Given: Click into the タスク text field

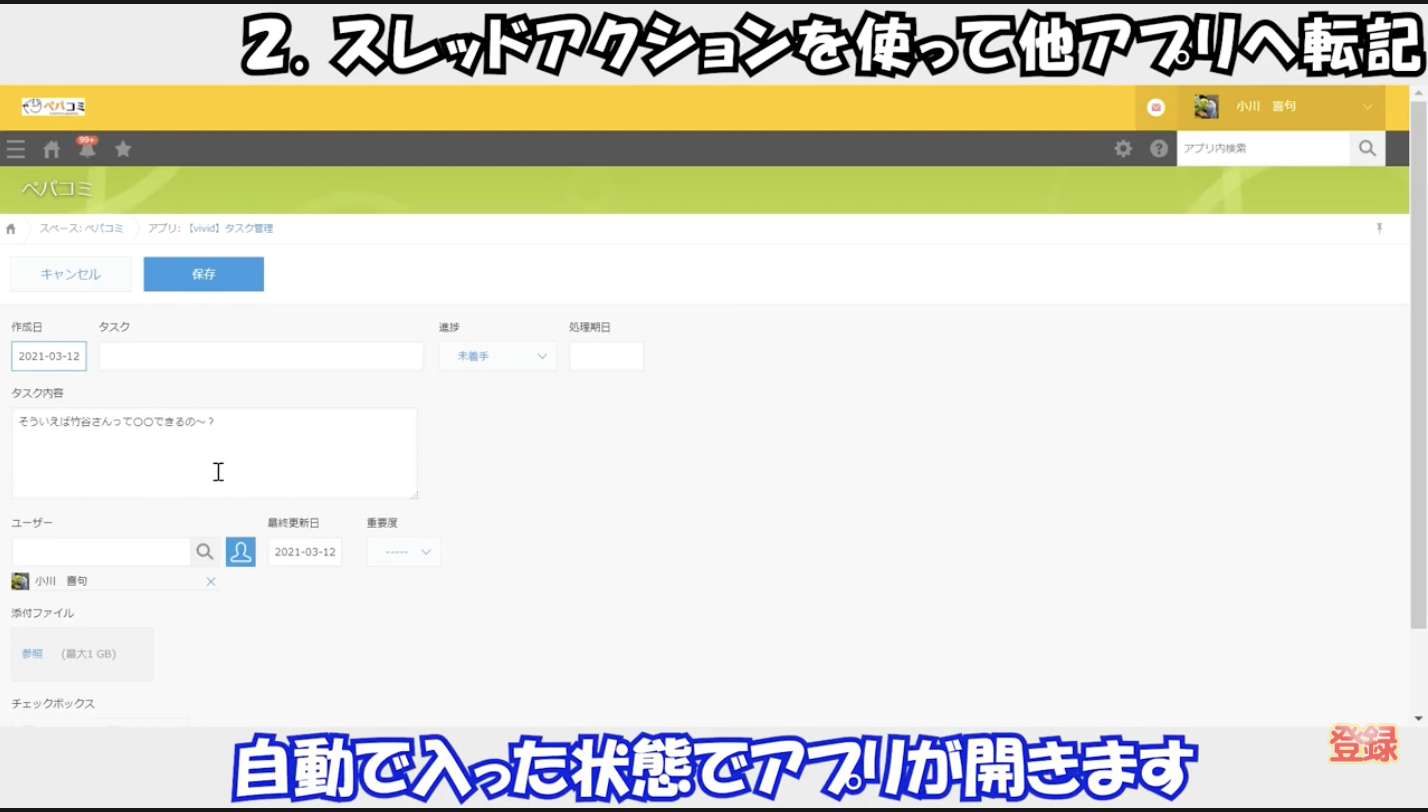Looking at the screenshot, I should 261,356.
